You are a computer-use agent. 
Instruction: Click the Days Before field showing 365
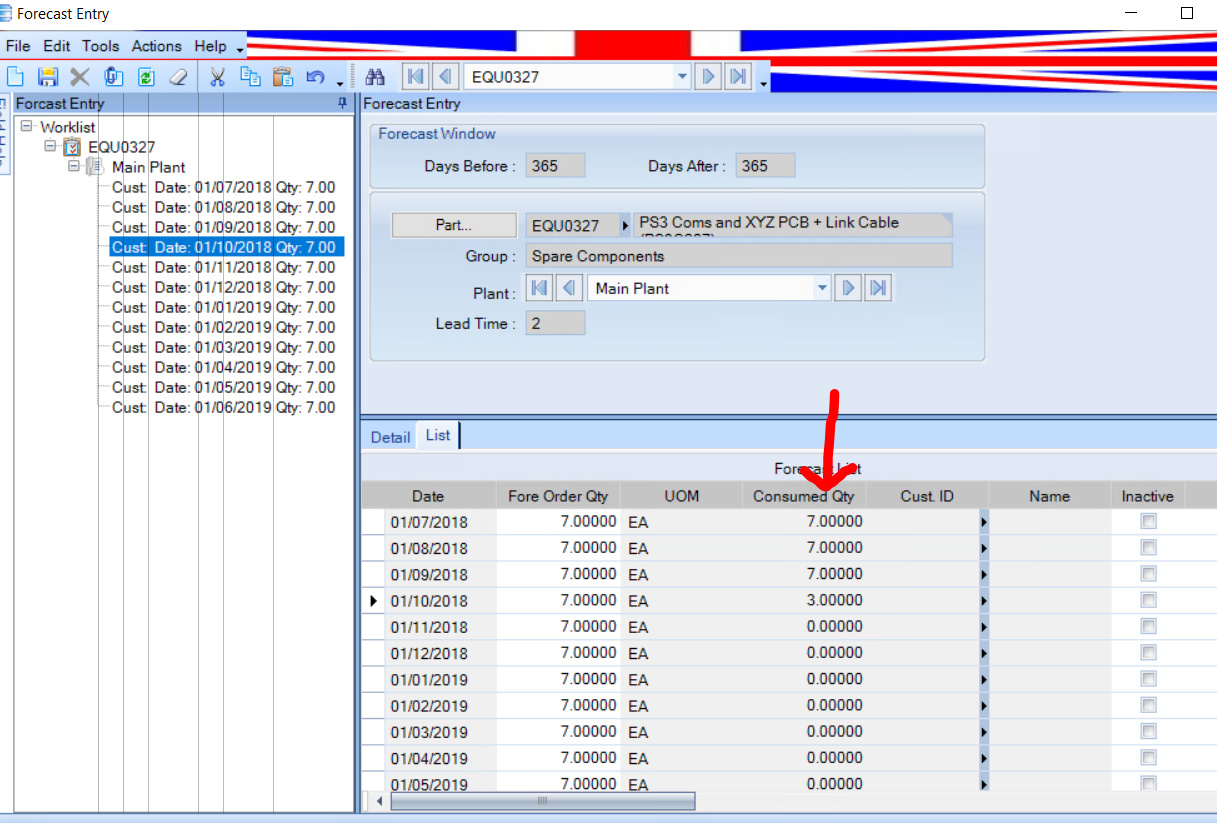pos(556,166)
